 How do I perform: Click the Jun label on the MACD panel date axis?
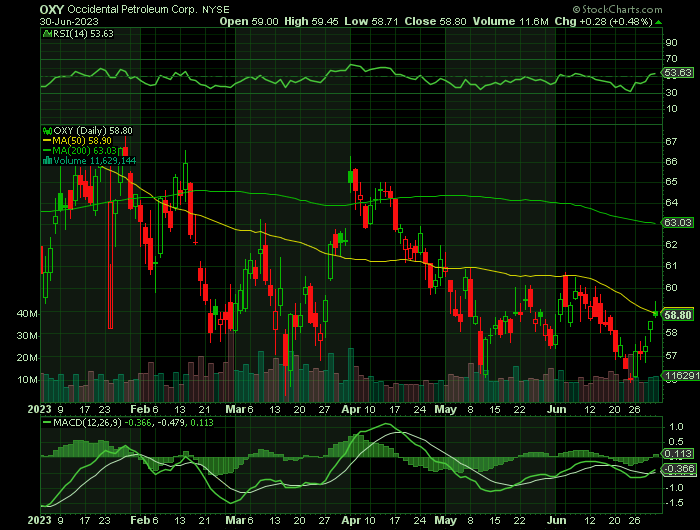pos(557,521)
